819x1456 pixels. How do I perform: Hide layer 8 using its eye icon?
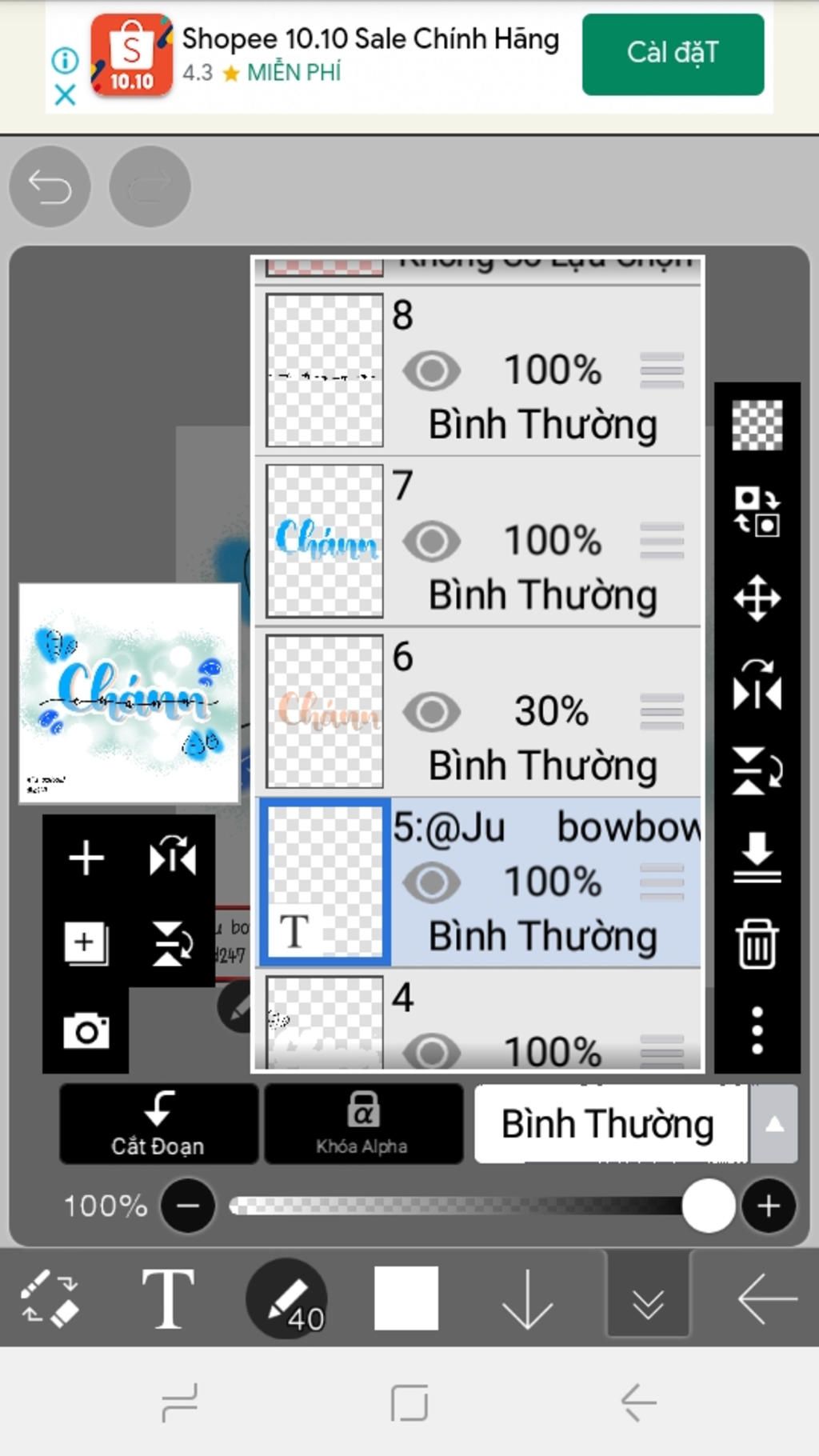click(432, 370)
